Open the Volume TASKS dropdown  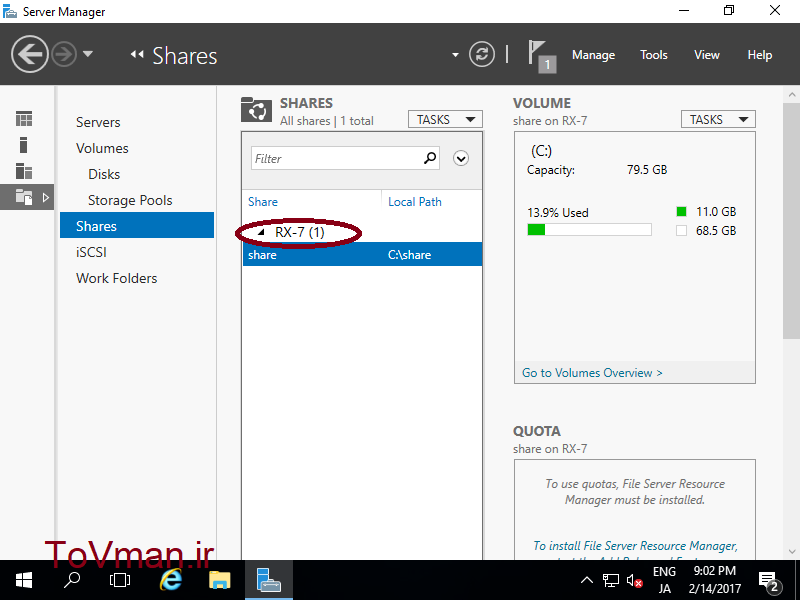[718, 119]
